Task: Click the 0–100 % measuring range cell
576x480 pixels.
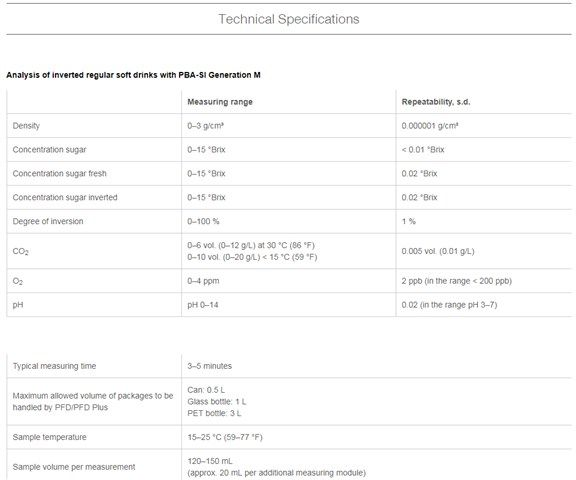Action: point(203,221)
